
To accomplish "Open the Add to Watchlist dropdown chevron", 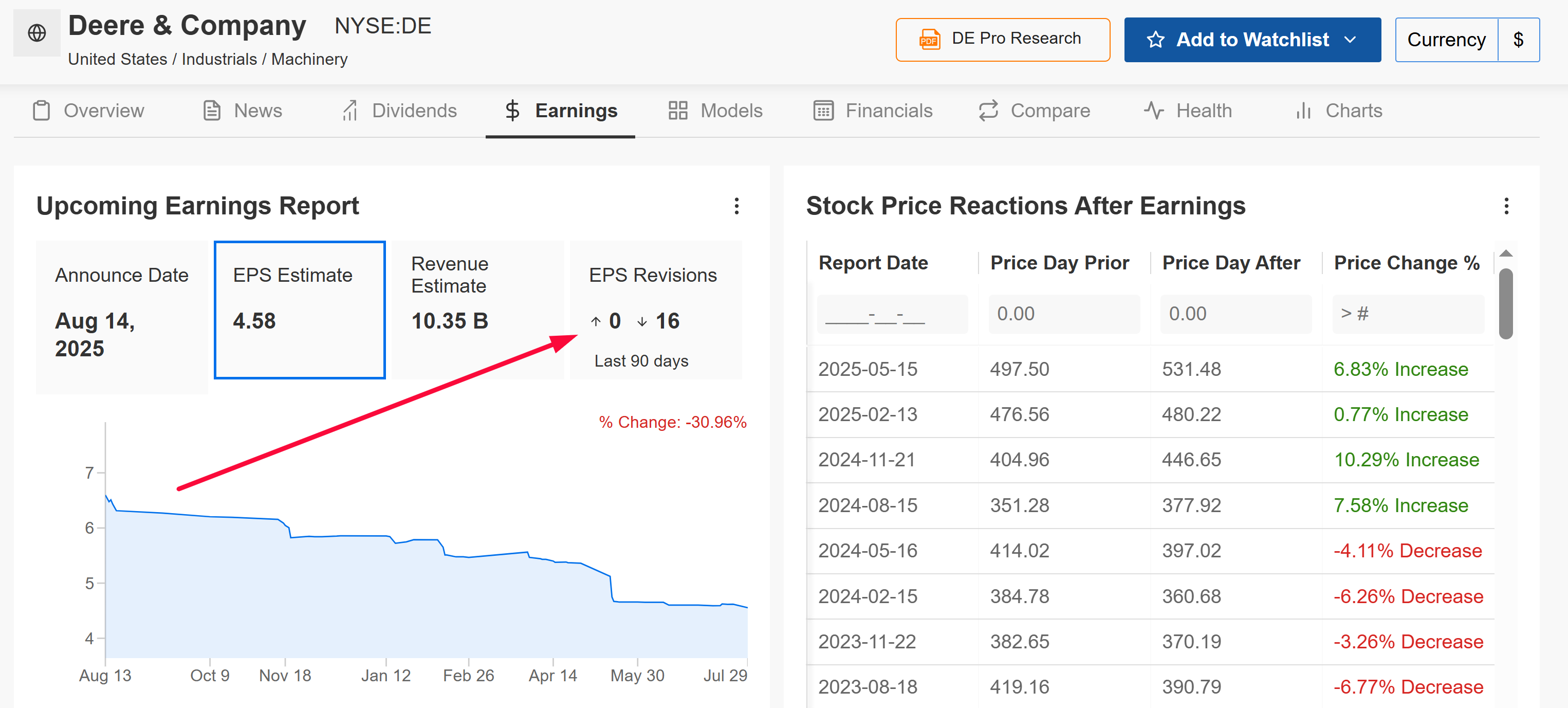I will coord(1350,40).
